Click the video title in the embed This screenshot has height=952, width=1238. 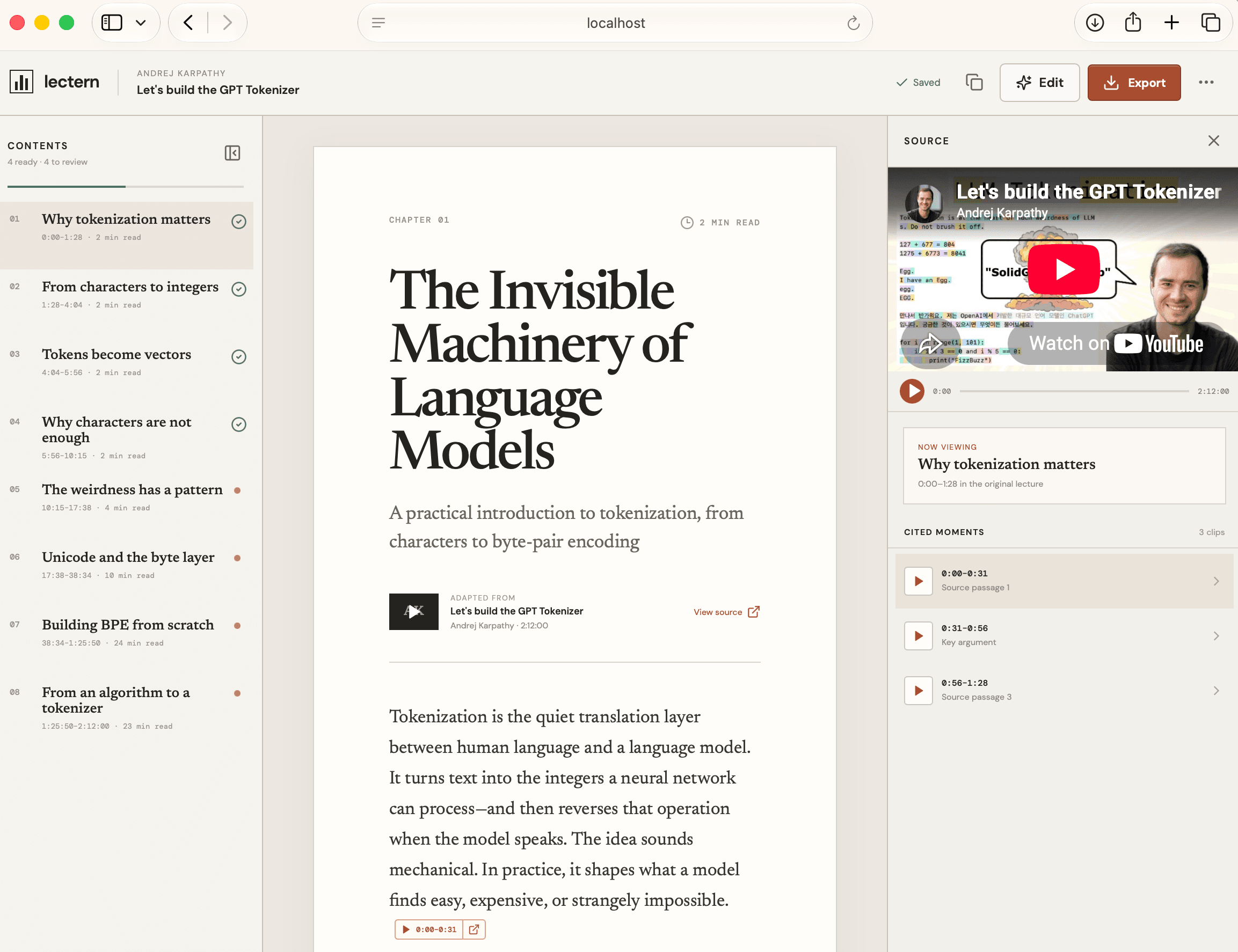click(1088, 192)
